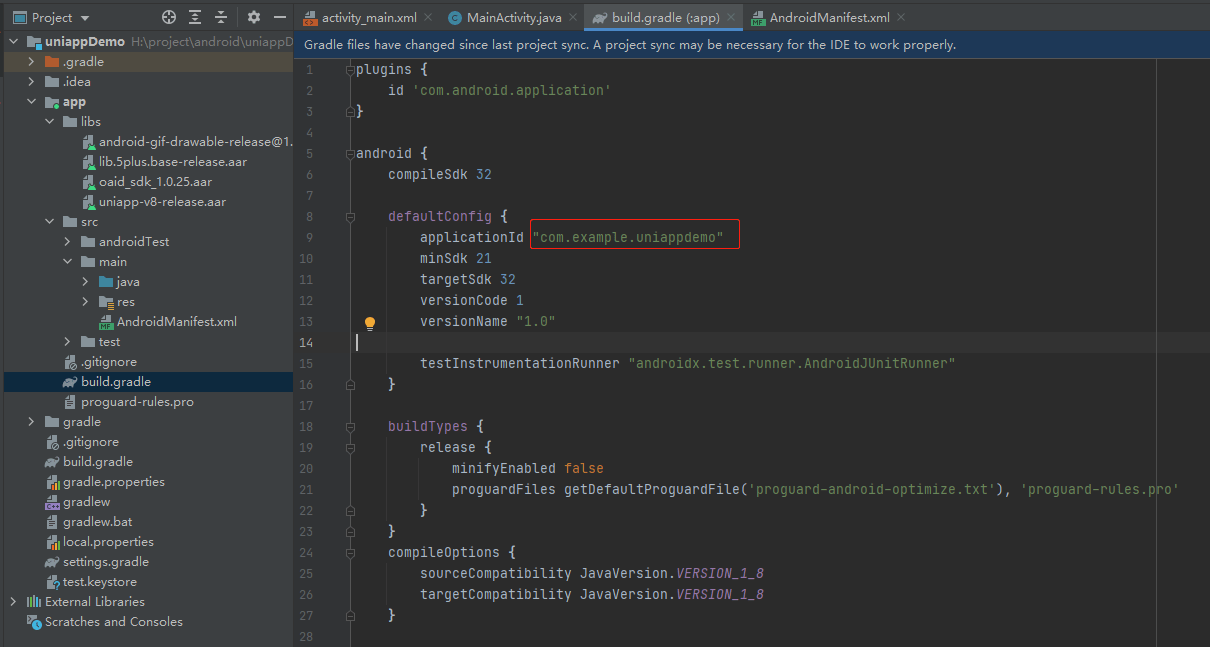Select gradle.properties file

pyautogui.click(x=106, y=482)
